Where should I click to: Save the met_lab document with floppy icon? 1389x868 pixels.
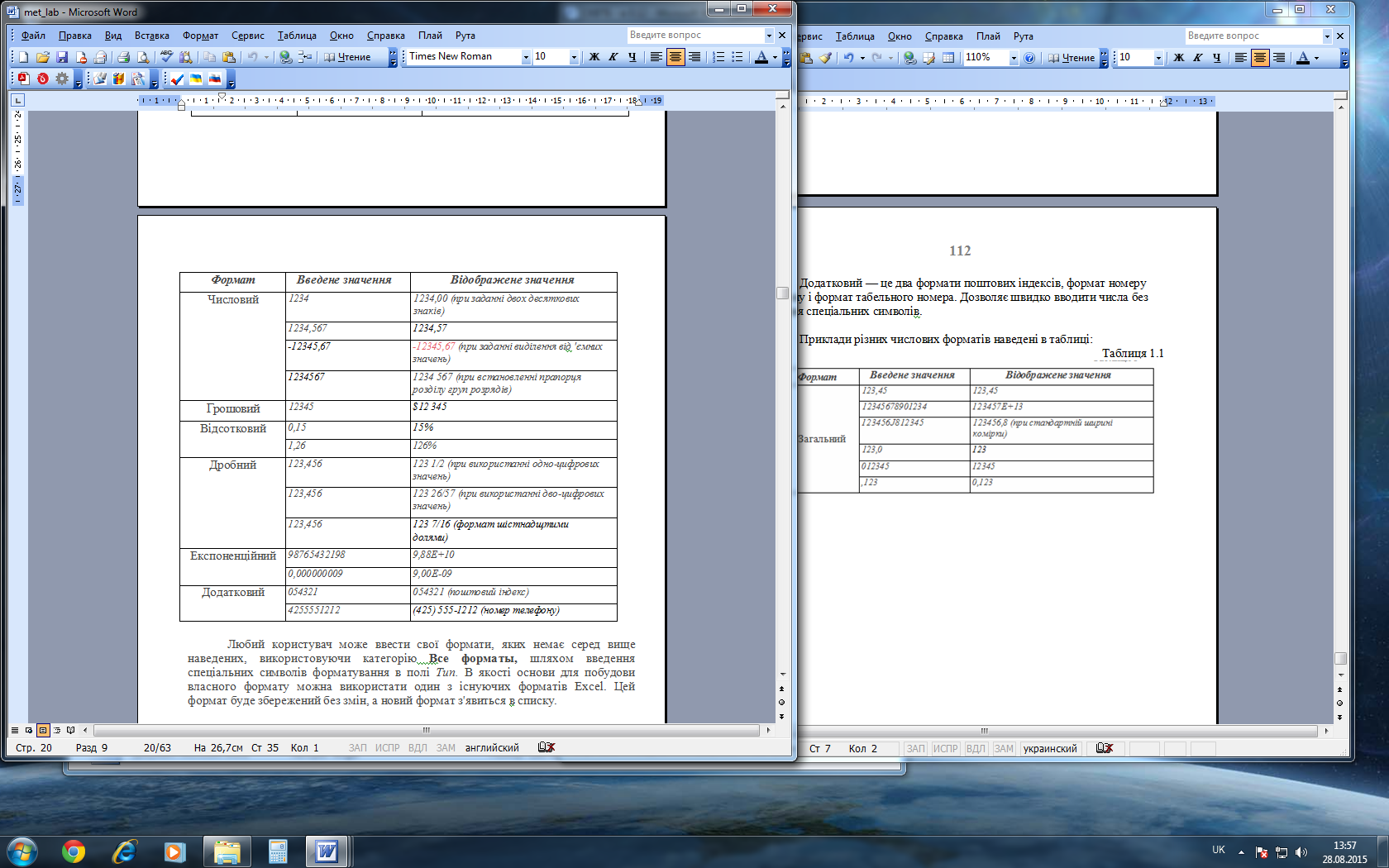pos(62,57)
